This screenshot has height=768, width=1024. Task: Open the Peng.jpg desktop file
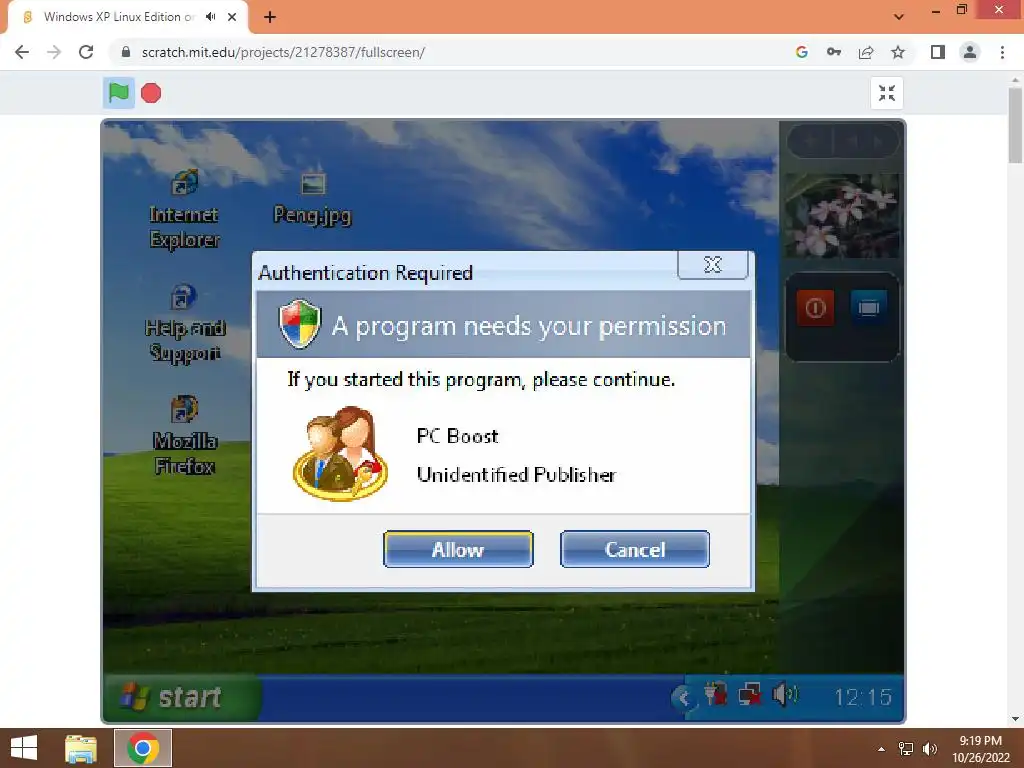312,198
